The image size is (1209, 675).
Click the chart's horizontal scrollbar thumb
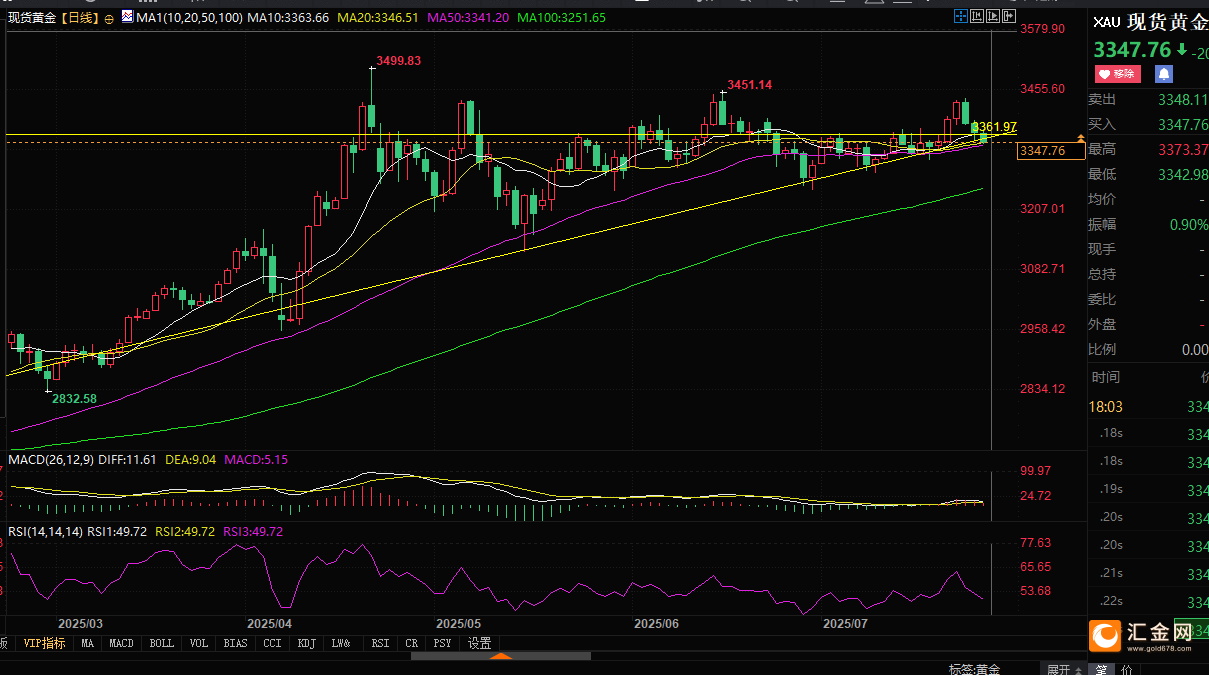500,656
